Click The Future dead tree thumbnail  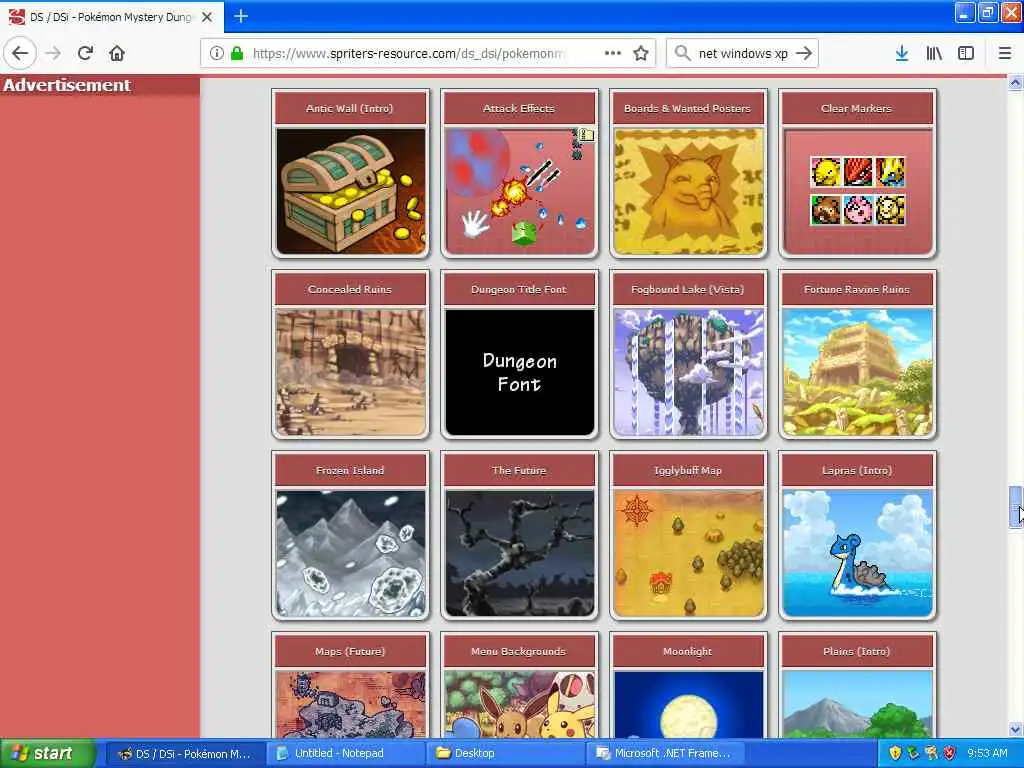click(519, 553)
